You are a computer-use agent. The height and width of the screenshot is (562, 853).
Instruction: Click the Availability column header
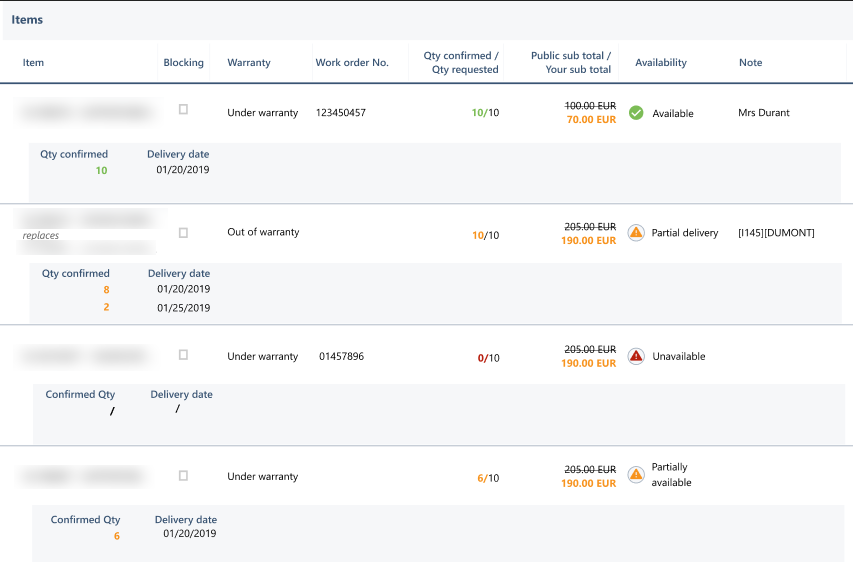click(661, 63)
